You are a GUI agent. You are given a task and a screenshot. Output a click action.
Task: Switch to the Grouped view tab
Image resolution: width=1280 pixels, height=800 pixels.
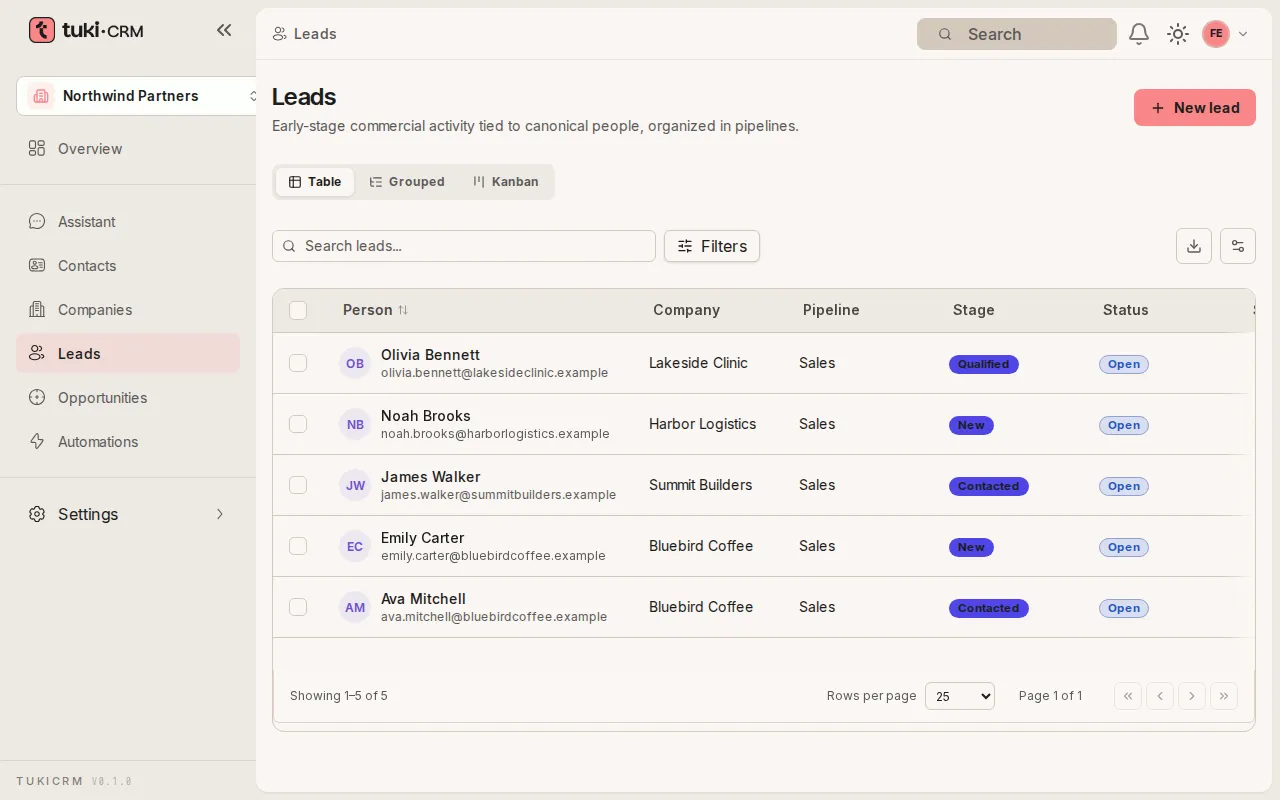[407, 182]
